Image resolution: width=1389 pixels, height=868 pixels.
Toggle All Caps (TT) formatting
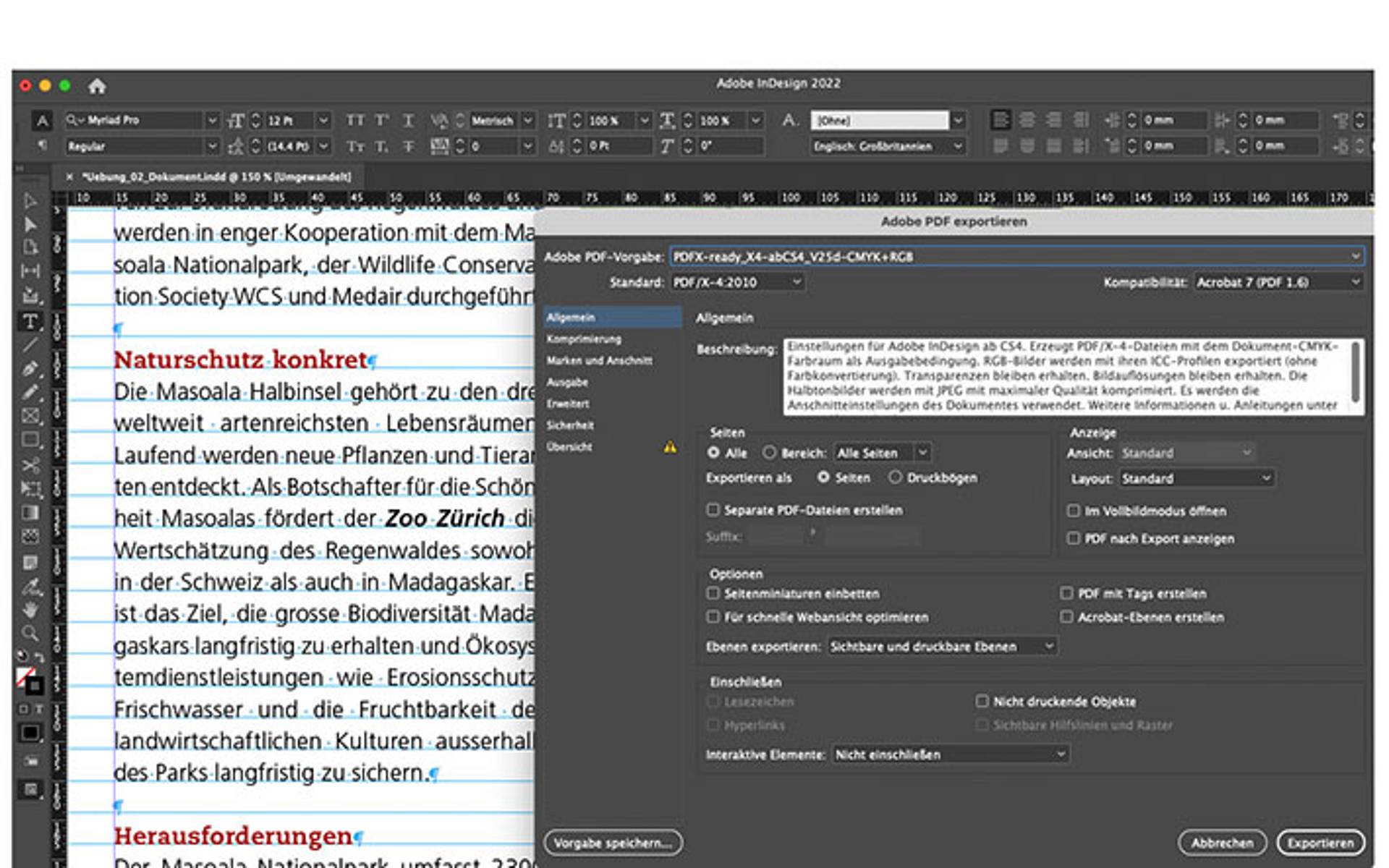(355, 120)
